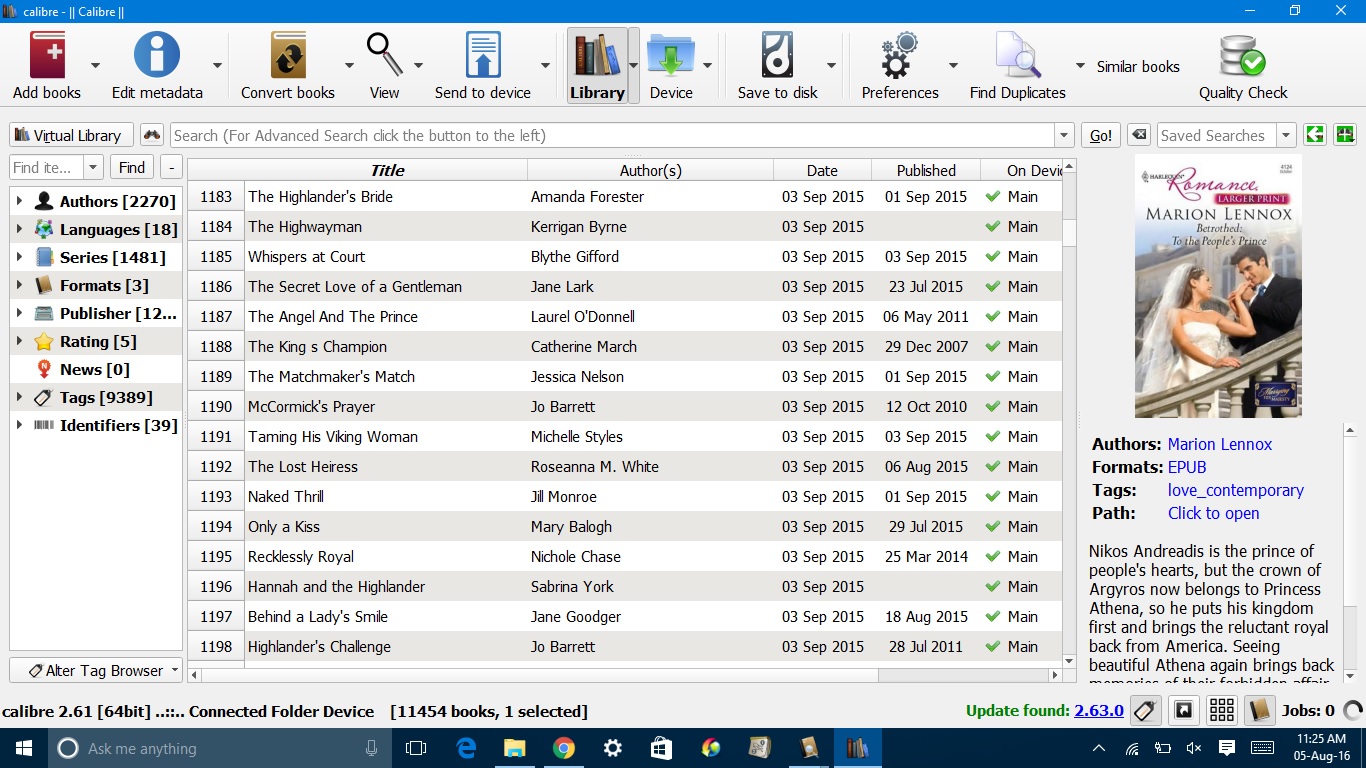
Task: Click the Find button in tag browser
Action: click(x=132, y=167)
